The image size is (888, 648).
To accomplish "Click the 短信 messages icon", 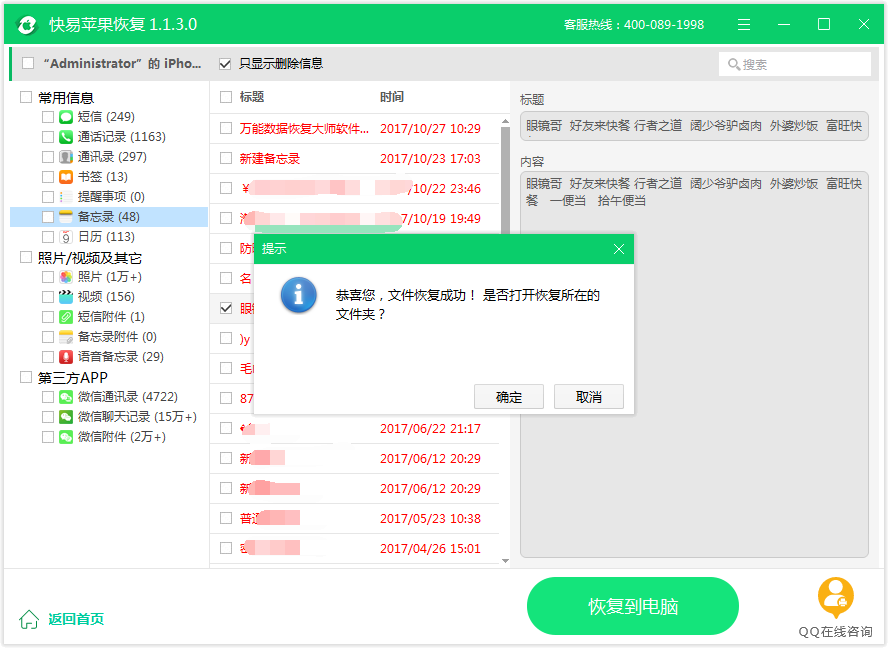I will (66, 117).
